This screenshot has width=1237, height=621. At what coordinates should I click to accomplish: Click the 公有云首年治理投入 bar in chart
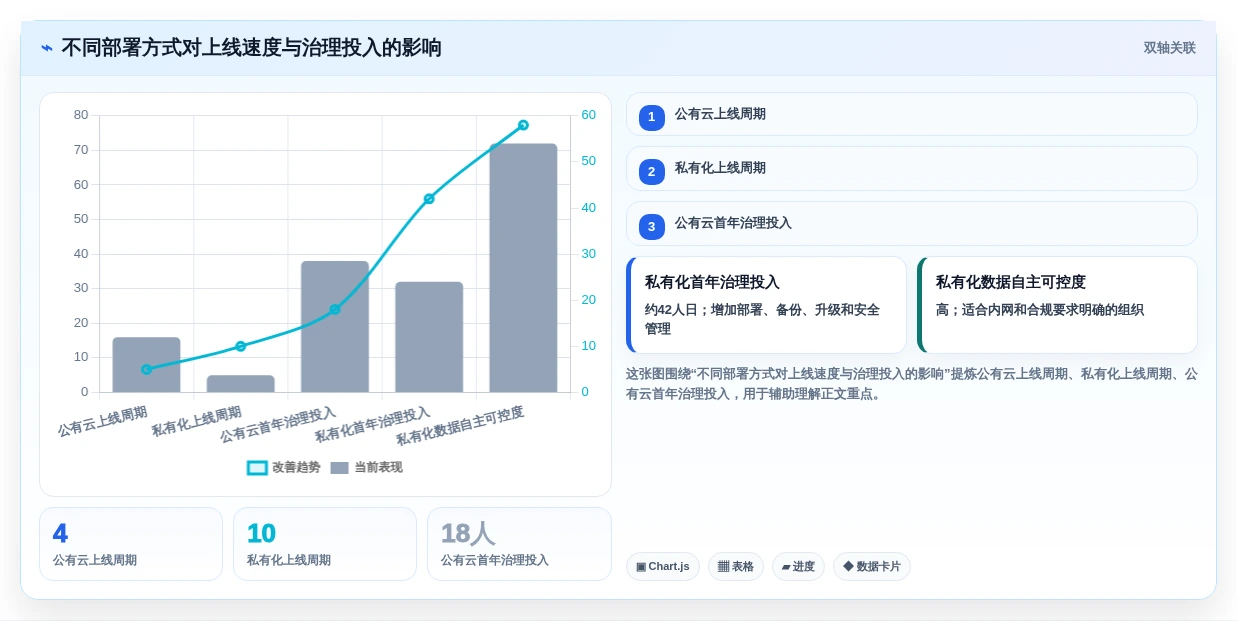coord(335,326)
